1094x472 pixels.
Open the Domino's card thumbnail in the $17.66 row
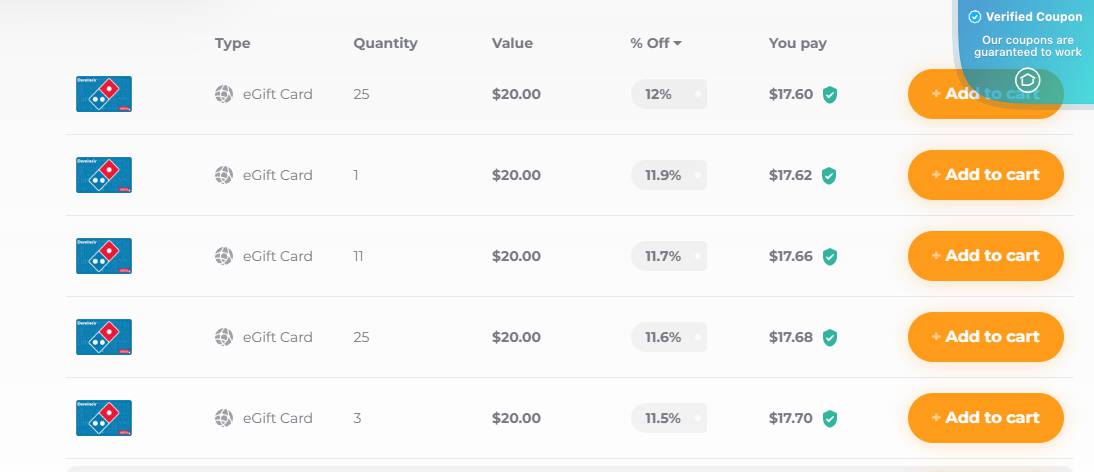[x=104, y=256]
